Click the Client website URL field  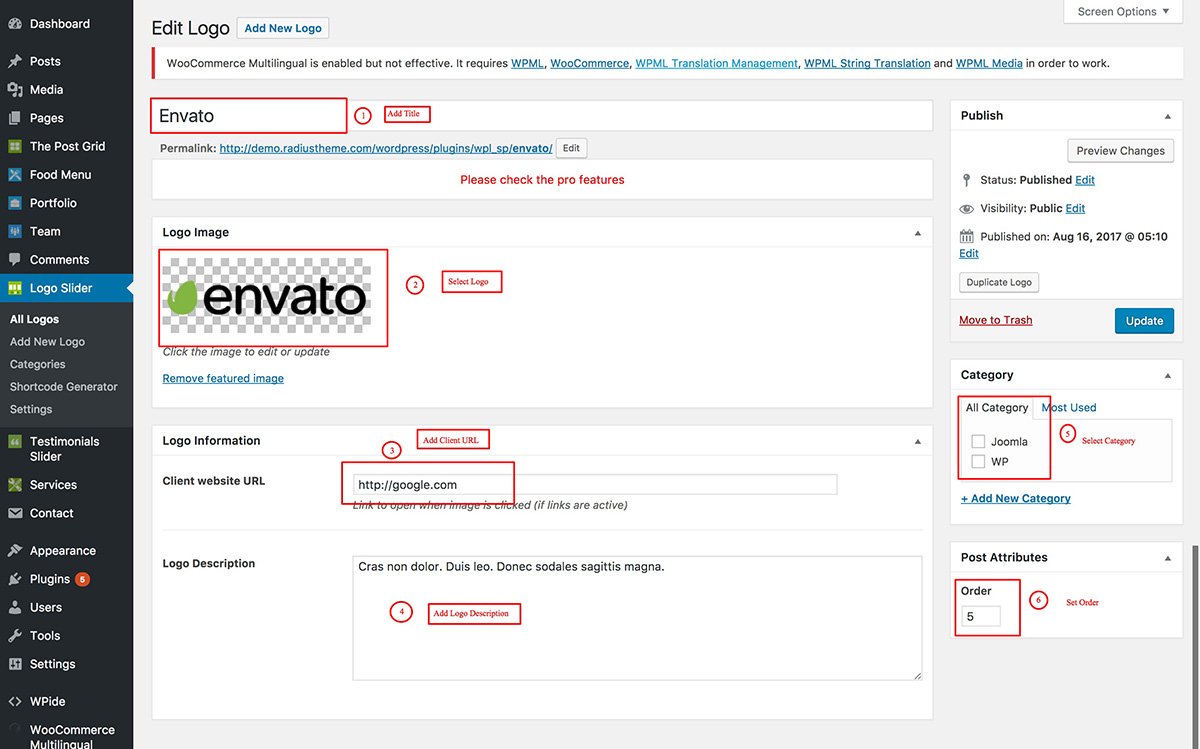(x=594, y=485)
